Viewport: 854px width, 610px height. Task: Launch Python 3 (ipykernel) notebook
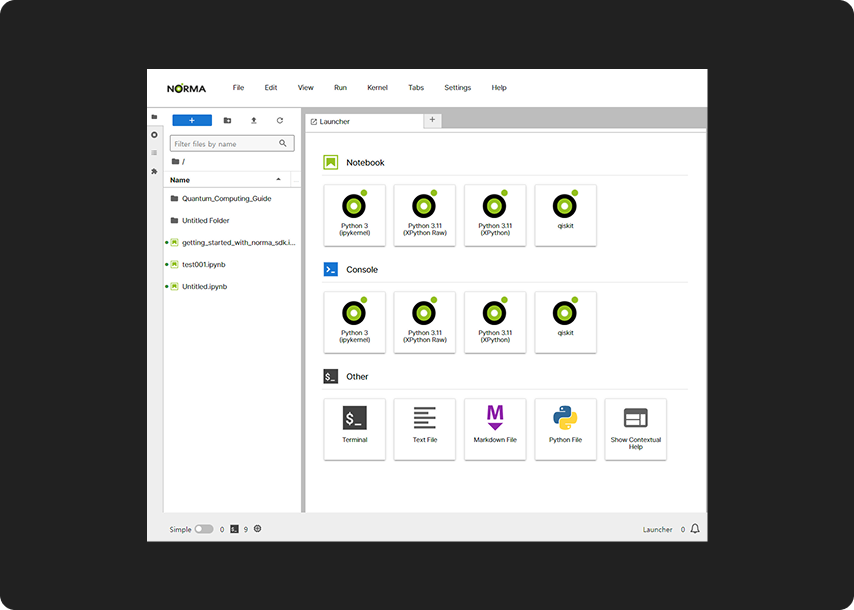tap(355, 215)
